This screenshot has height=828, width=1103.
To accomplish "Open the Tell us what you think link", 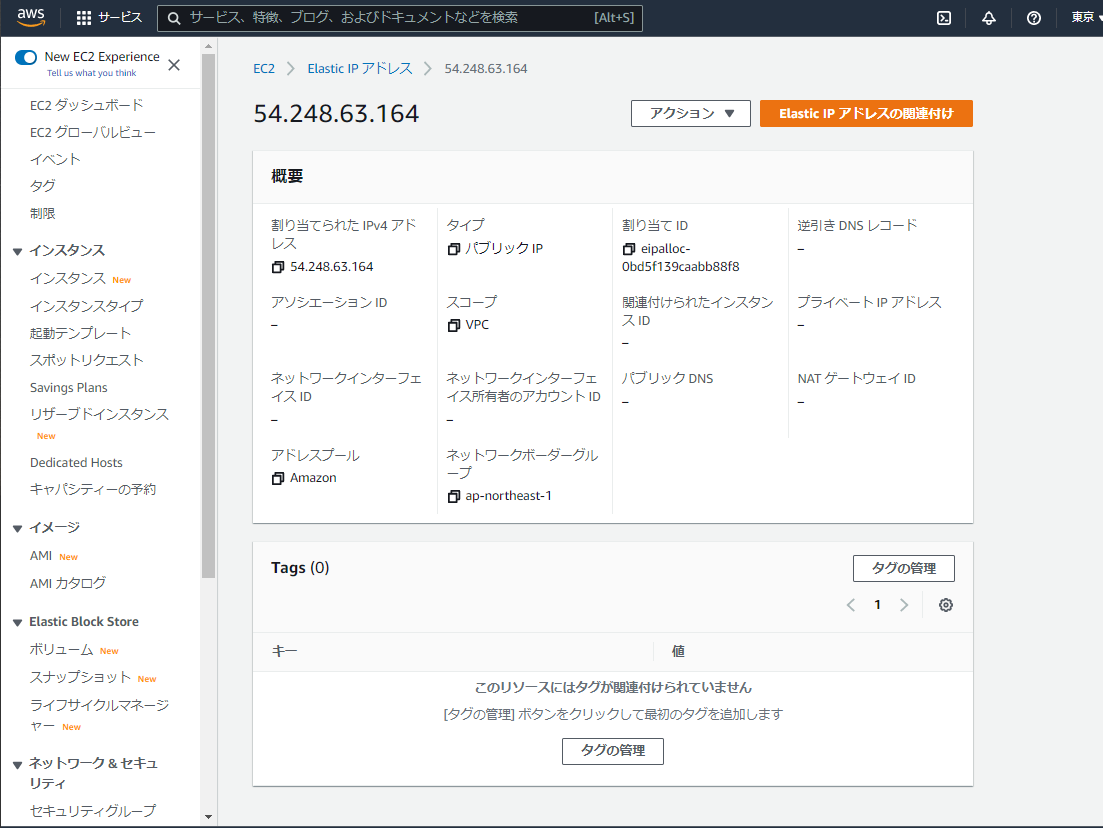I will [91, 73].
